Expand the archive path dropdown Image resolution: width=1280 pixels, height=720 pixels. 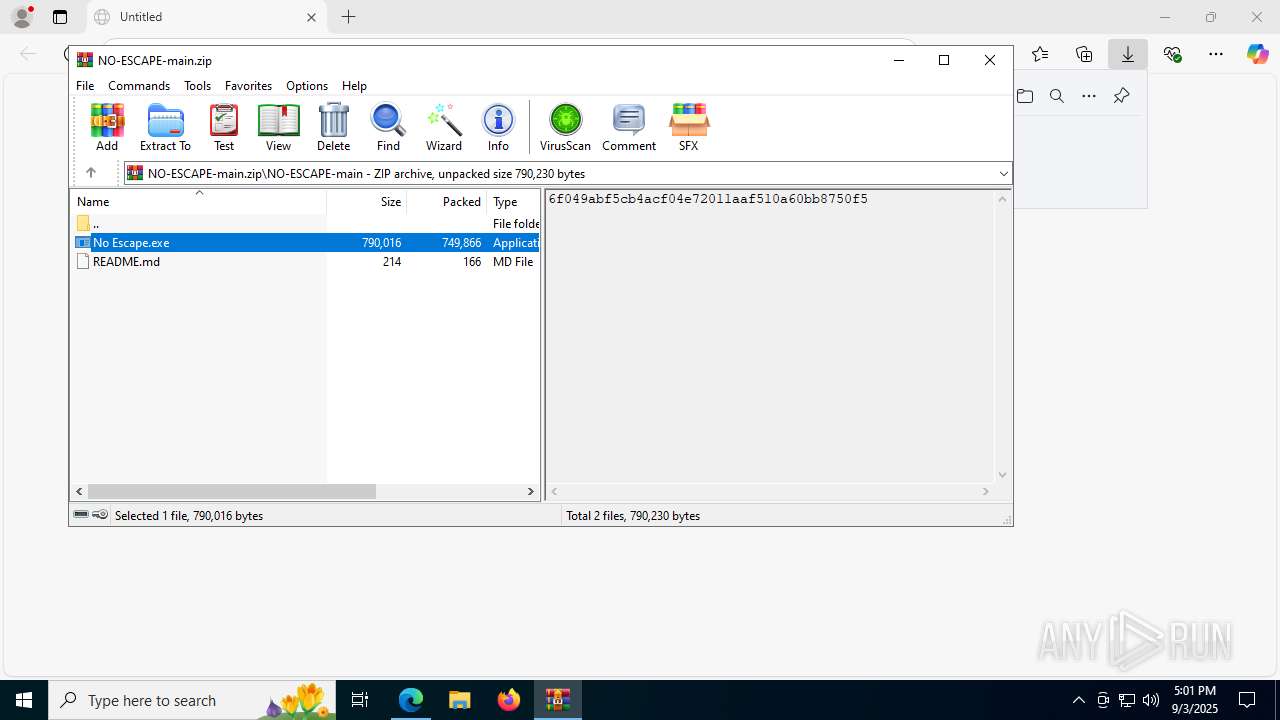point(1003,174)
